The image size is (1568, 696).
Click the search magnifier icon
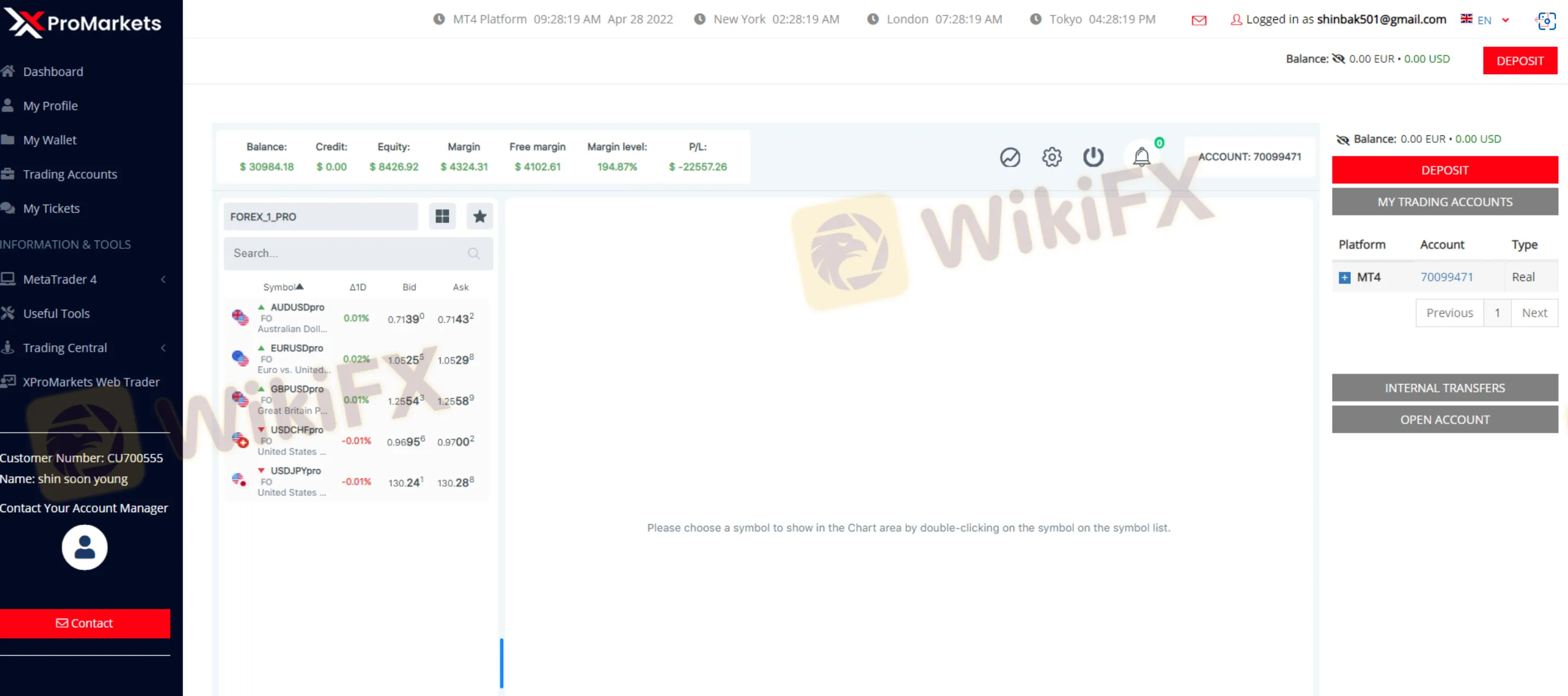(x=474, y=253)
